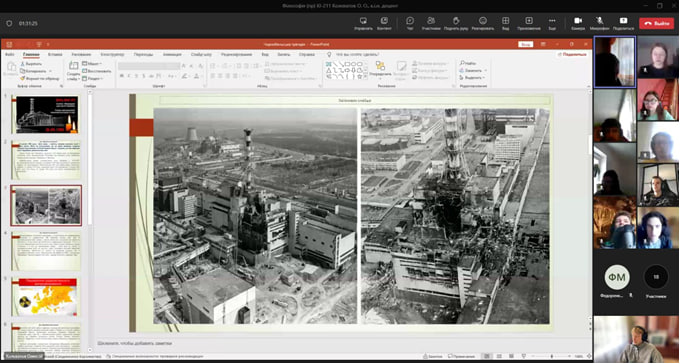Click the Format Painter brush icon
The height and width of the screenshot is (364, 680).
click(x=23, y=79)
